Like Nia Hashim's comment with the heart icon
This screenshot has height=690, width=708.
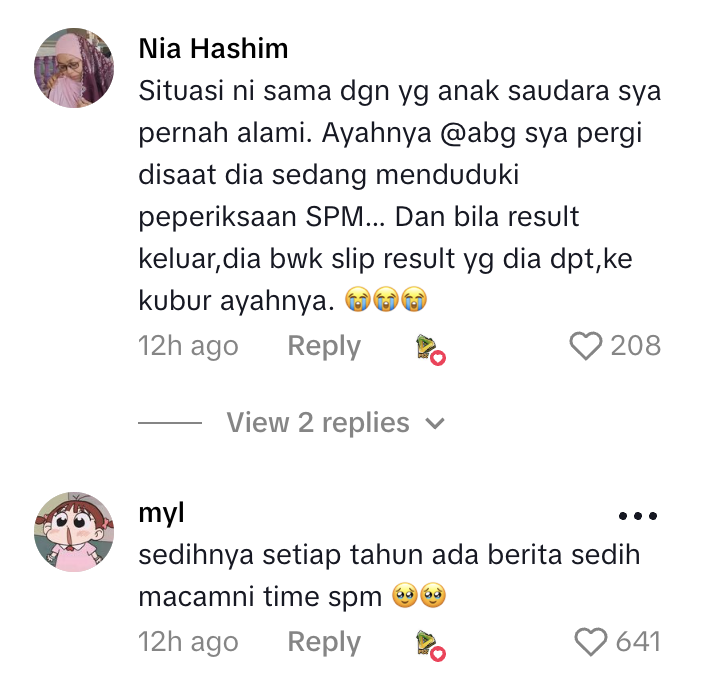[x=586, y=346]
